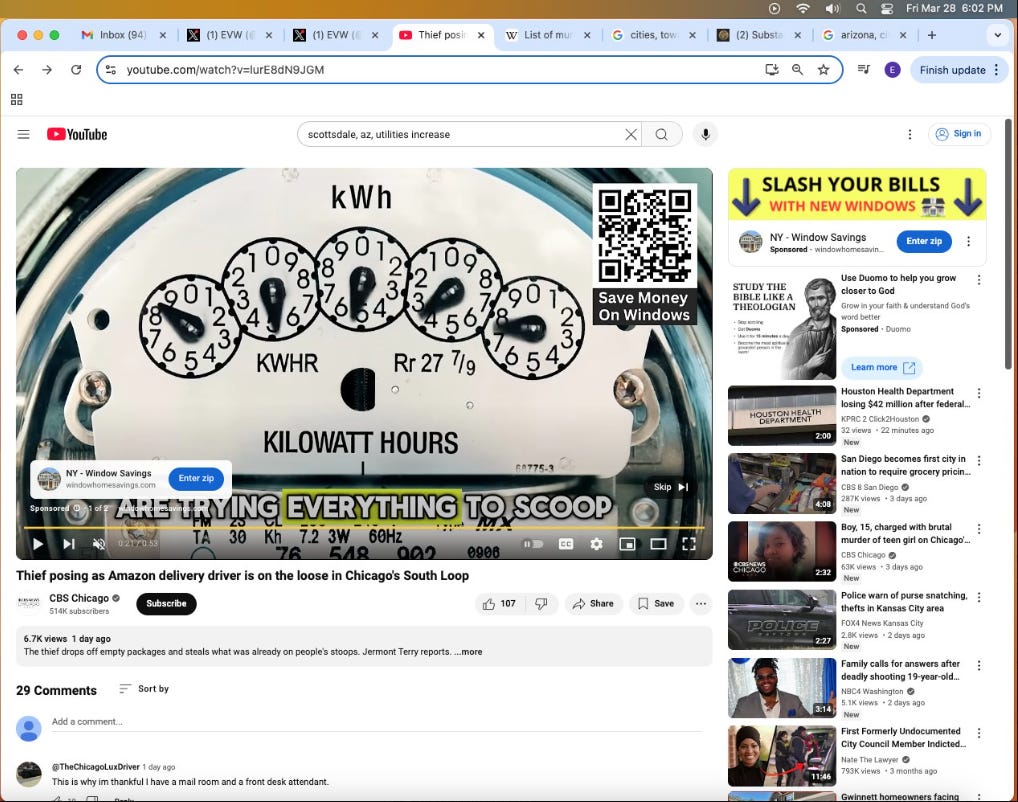Sign in to YouTube
This screenshot has width=1018, height=802.
tap(959, 134)
